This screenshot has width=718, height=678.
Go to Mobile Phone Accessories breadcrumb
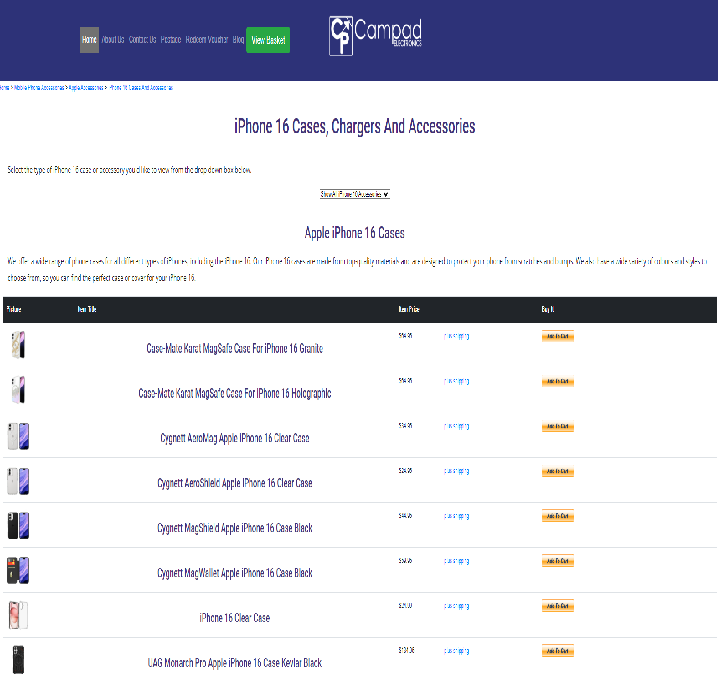click(x=39, y=87)
